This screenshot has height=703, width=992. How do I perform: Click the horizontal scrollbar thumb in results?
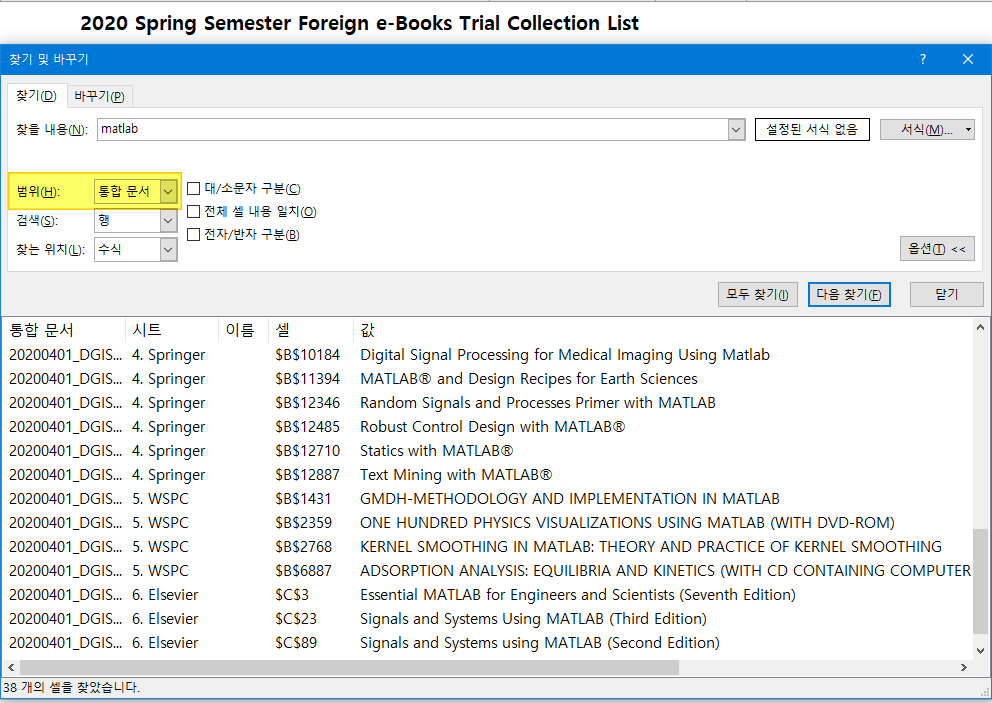click(349, 668)
